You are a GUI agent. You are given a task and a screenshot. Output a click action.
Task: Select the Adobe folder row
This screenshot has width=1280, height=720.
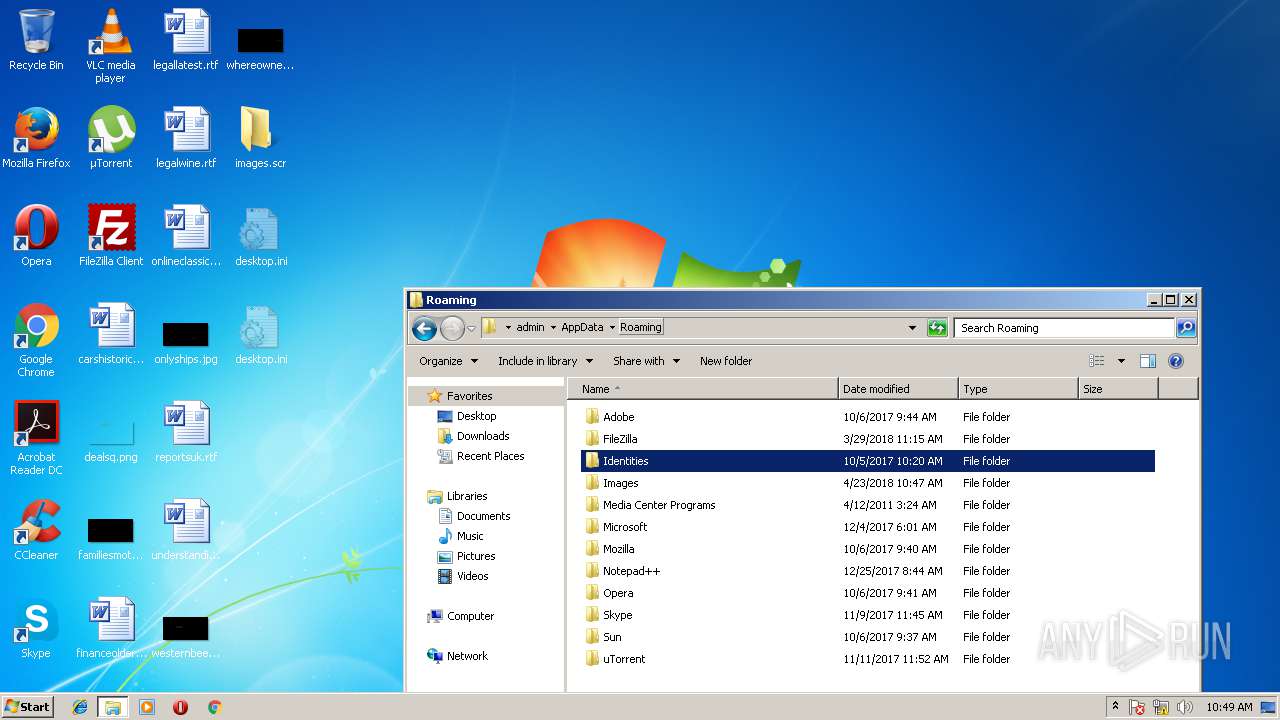click(868, 417)
